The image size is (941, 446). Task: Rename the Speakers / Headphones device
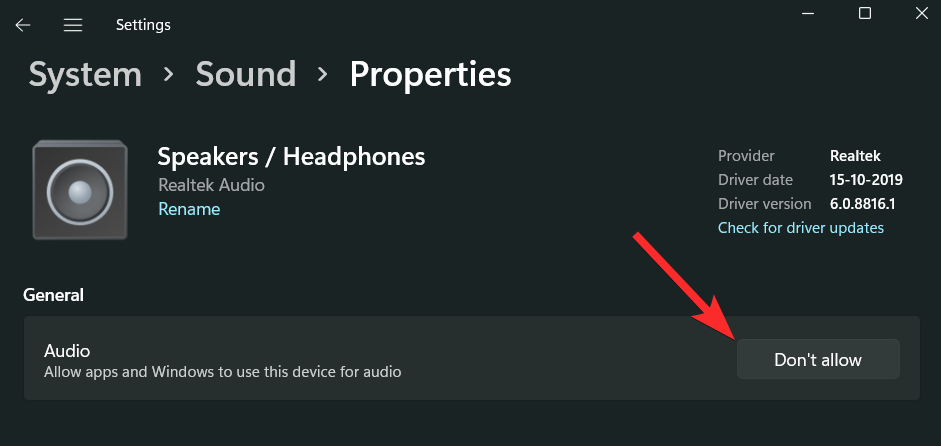[x=189, y=209]
